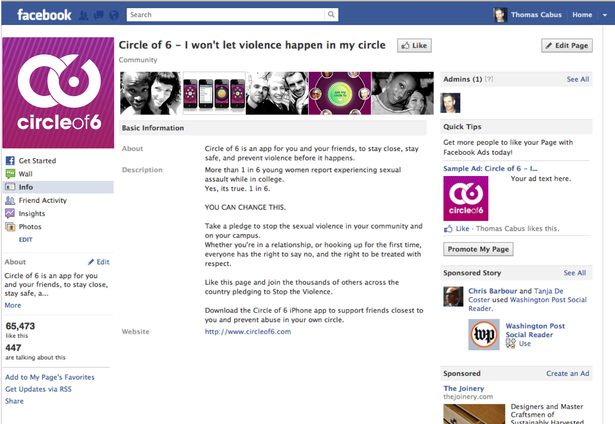Viewport: 615px width, 424px height.
Task: Click Create an Ad link
Action: [x=568, y=373]
